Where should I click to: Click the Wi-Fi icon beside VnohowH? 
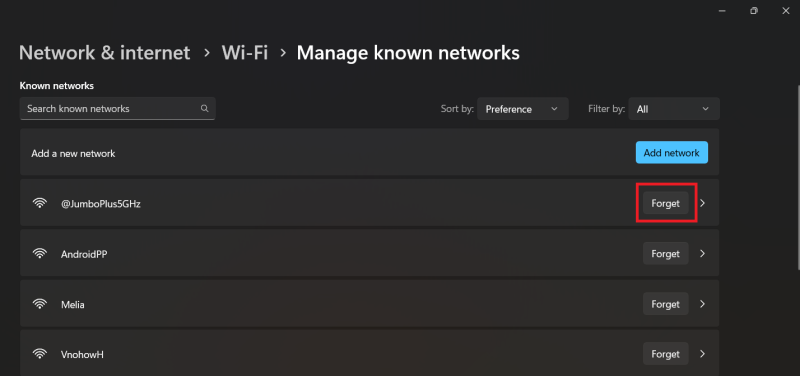tap(39, 354)
